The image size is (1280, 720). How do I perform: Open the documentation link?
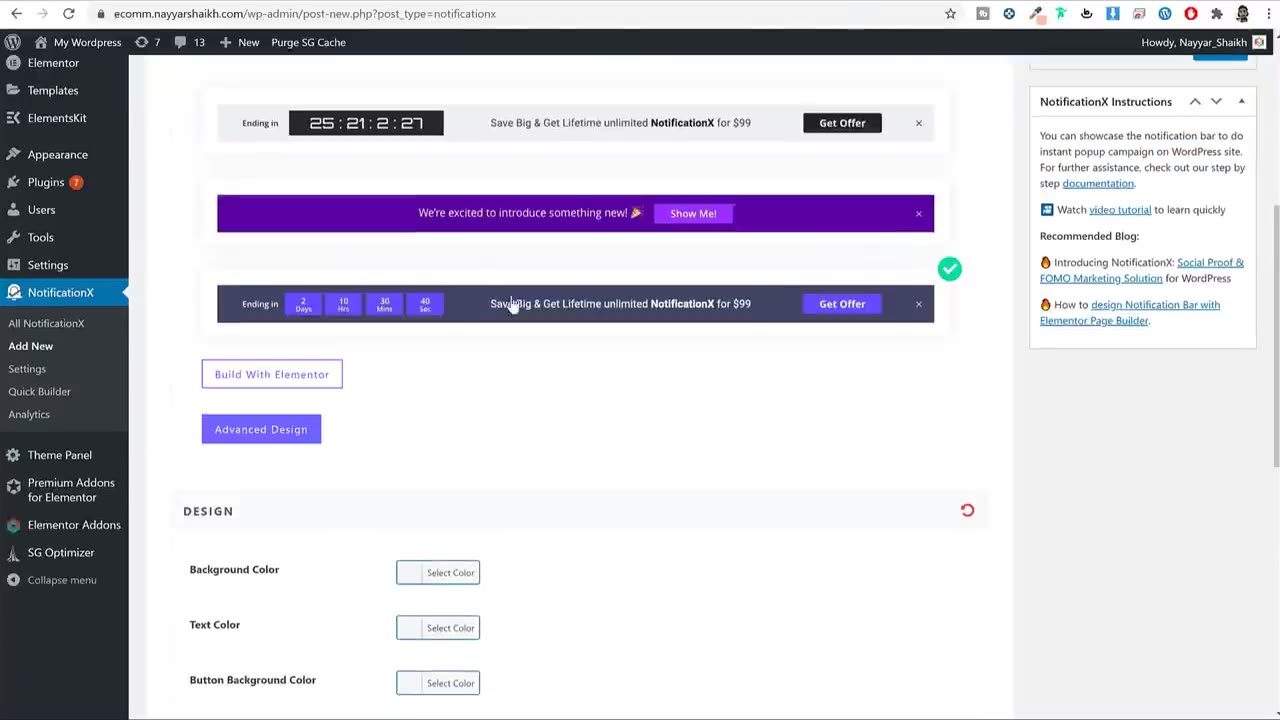coord(1098,184)
